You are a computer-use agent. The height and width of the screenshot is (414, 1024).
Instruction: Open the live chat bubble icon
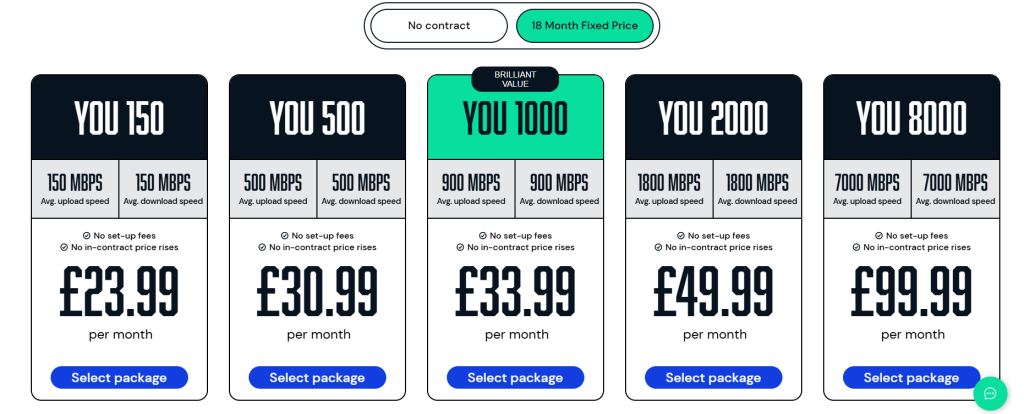[x=990, y=393]
